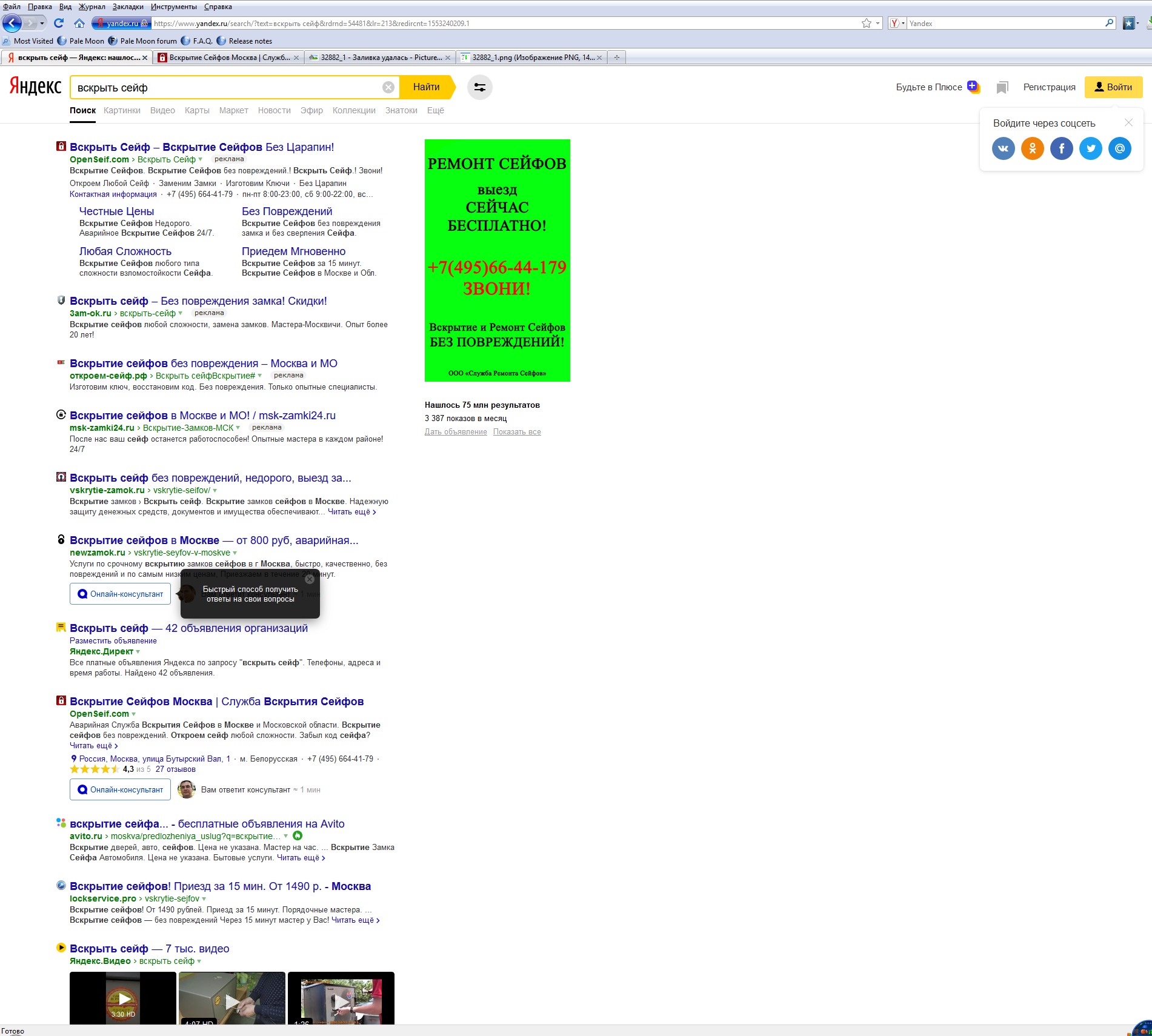Image resolution: width=1152 pixels, height=1036 pixels.
Task: Open the Инструменты menu
Action: (x=174, y=7)
